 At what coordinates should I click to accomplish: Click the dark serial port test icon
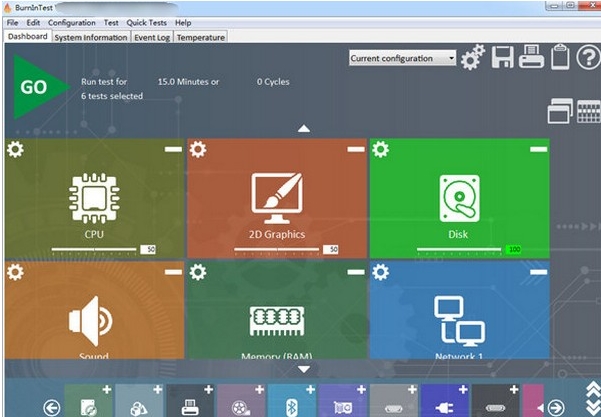click(496, 408)
